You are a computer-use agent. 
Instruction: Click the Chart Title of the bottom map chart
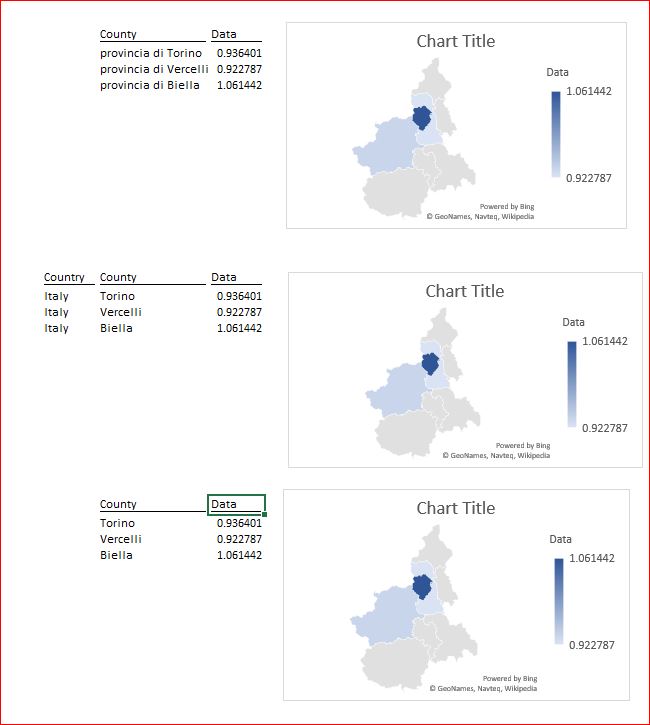(x=456, y=508)
